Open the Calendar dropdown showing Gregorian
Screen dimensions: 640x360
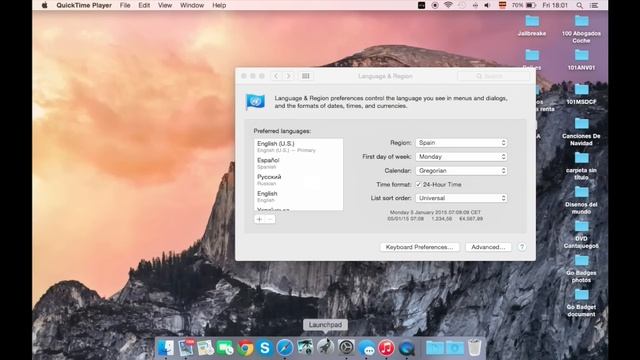pos(461,171)
